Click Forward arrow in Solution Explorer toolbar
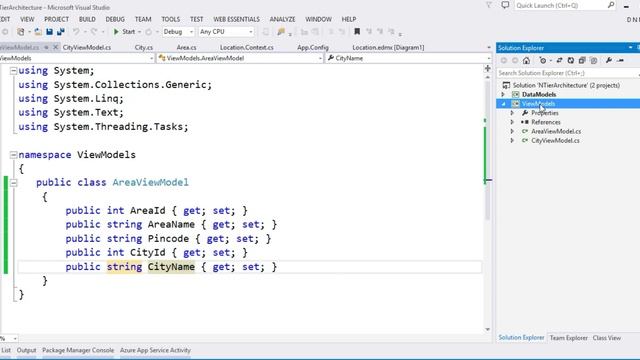Screen dimensions: 640x360 (x=515, y=60)
